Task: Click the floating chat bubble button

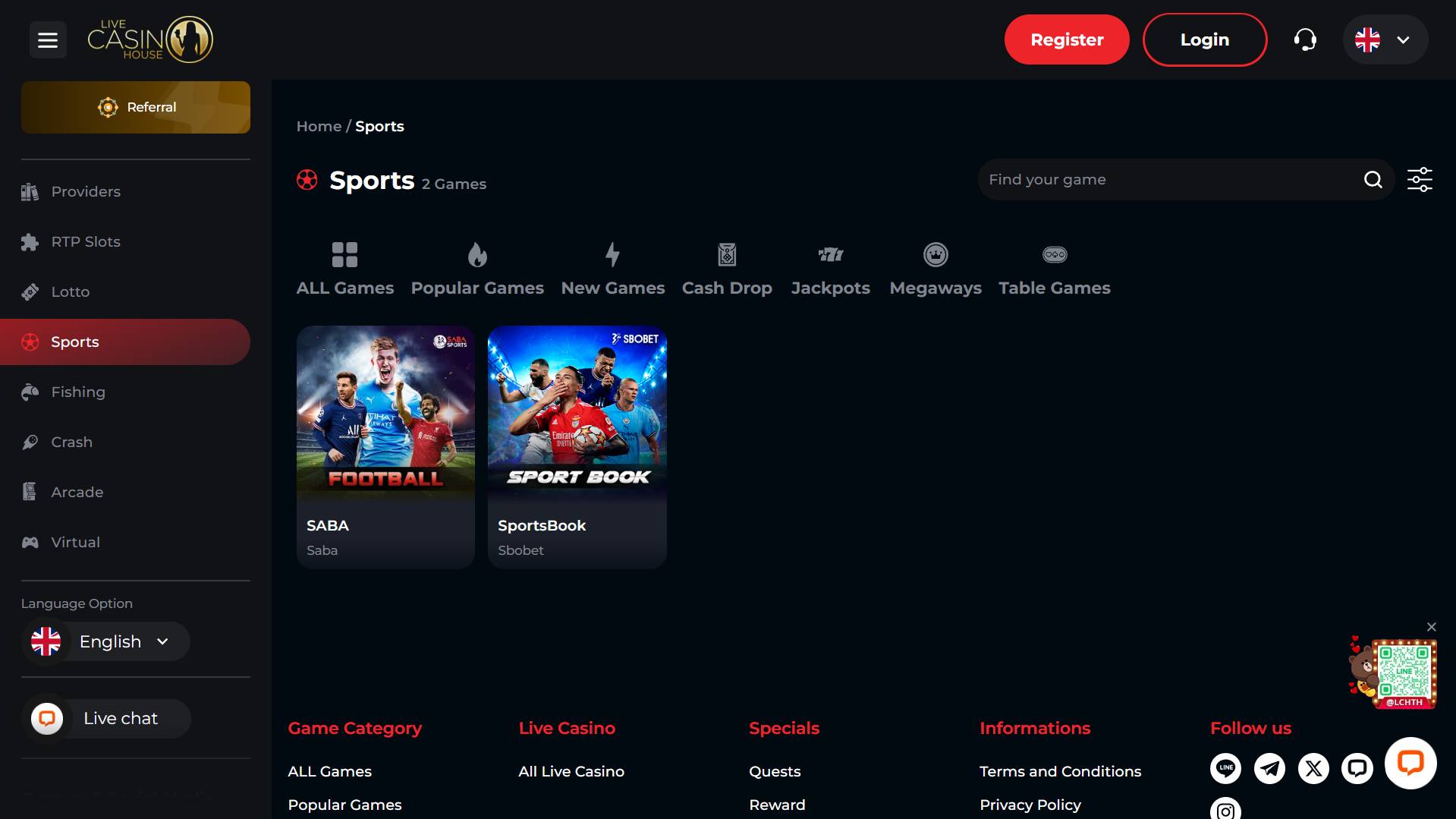Action: click(x=1410, y=763)
